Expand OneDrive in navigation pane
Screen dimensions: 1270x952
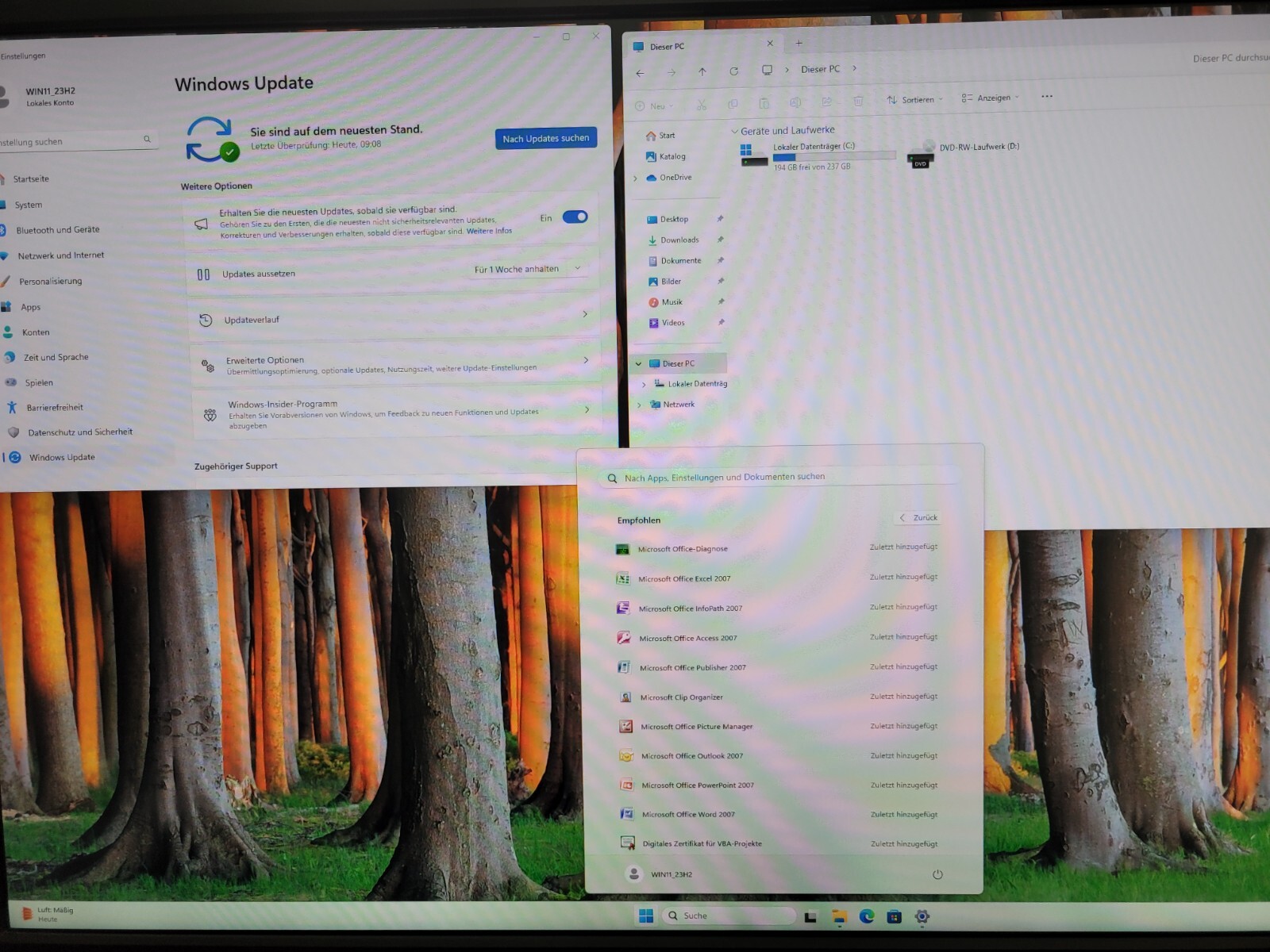(x=635, y=178)
